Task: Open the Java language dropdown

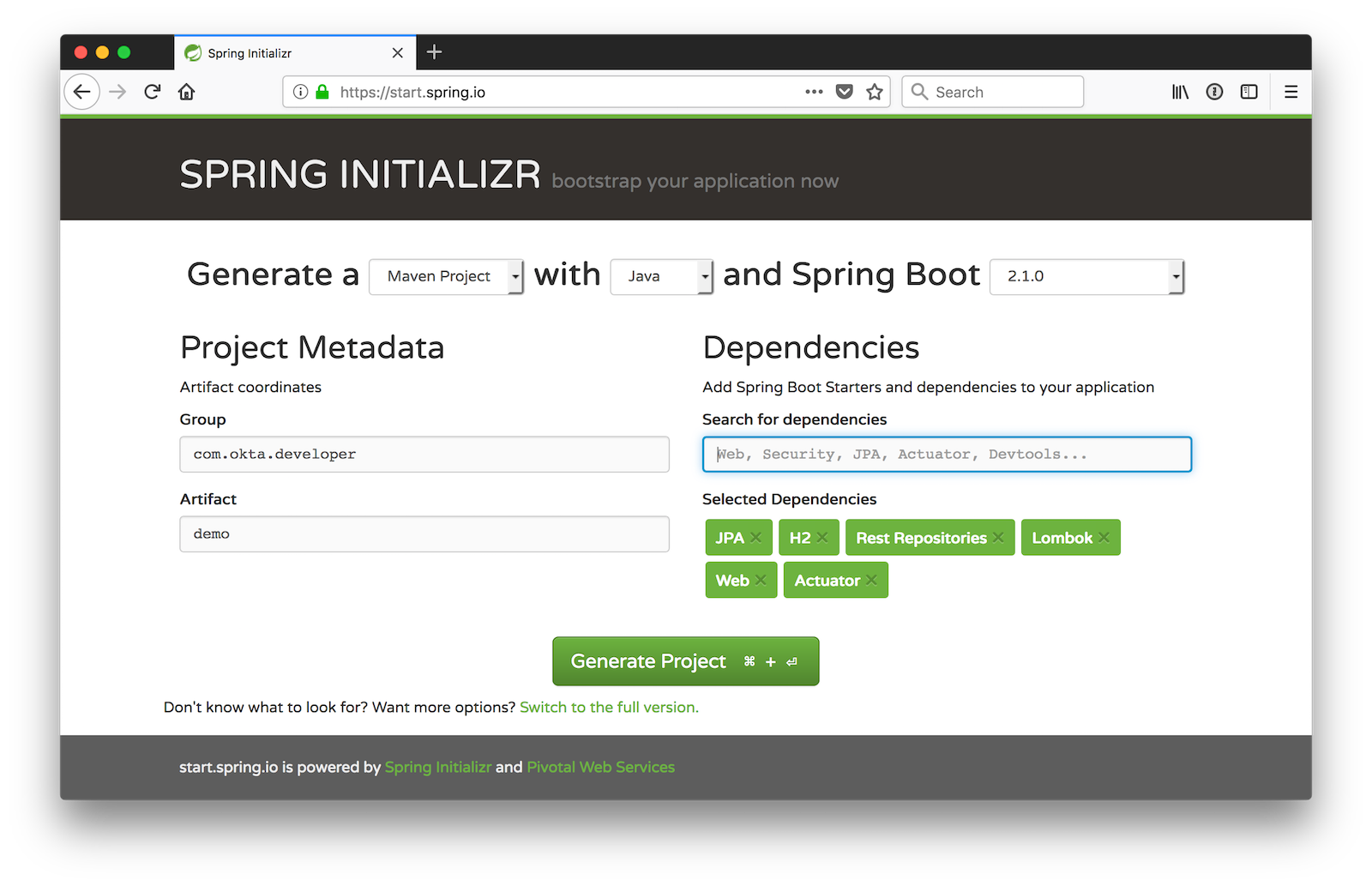Action: click(x=661, y=276)
